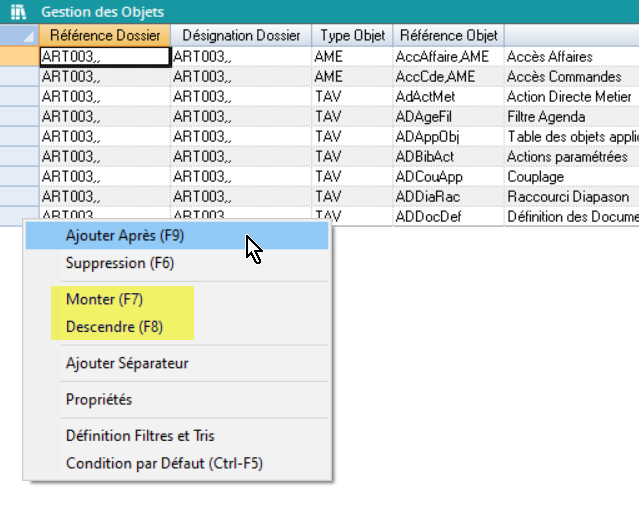The image size is (639, 522).
Task: Choose 'Suppression (F6)' menu entry
Action: (x=119, y=264)
